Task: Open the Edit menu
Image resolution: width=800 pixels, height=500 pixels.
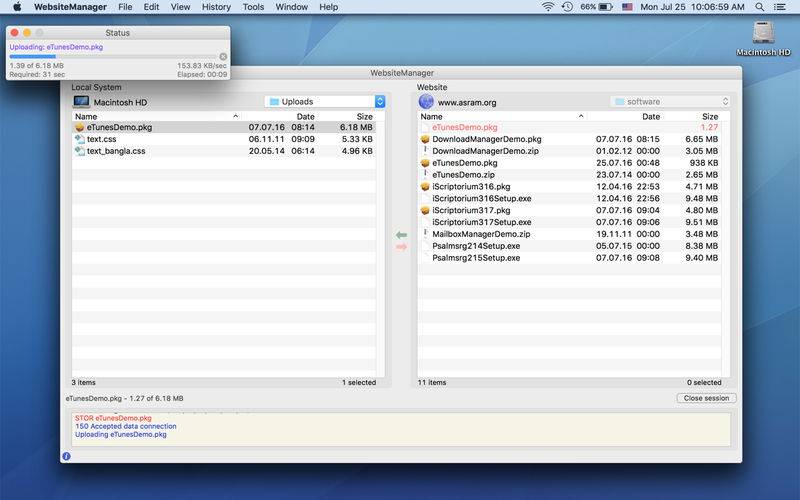Action: [151, 7]
